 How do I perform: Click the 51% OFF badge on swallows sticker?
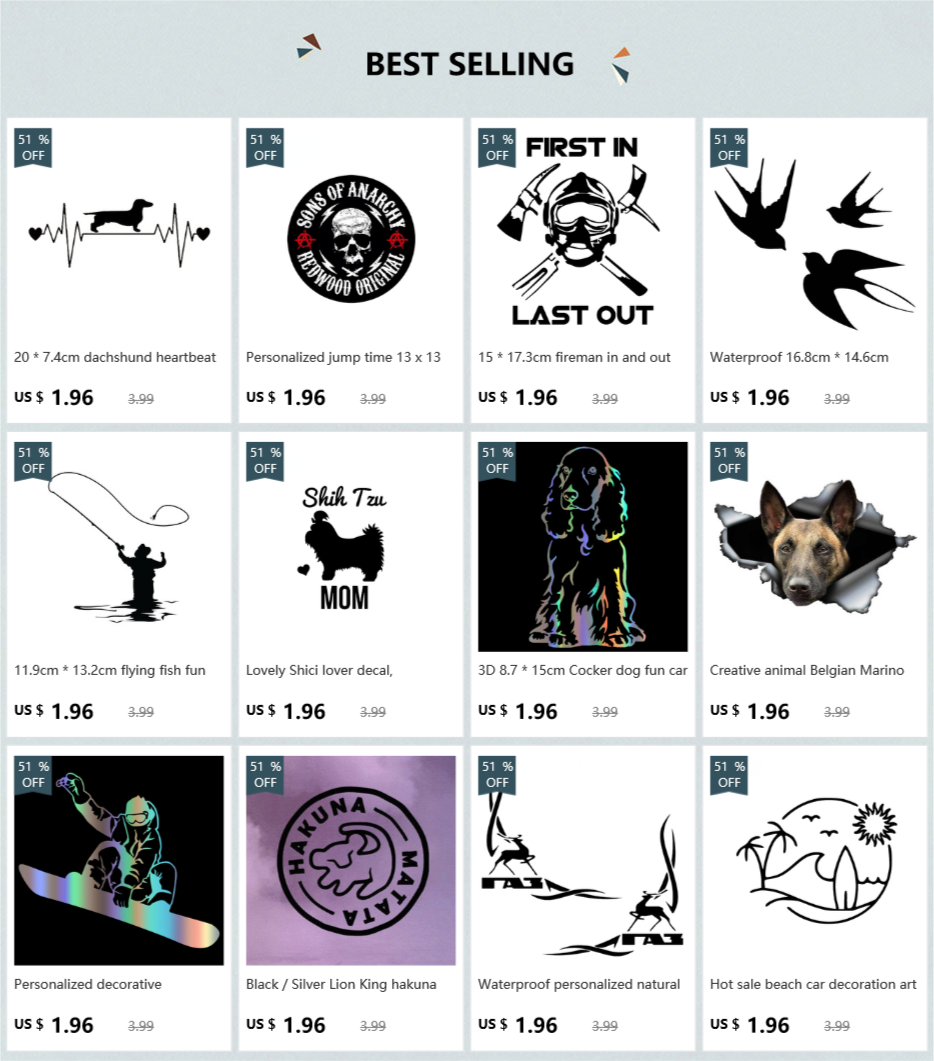coord(729,148)
